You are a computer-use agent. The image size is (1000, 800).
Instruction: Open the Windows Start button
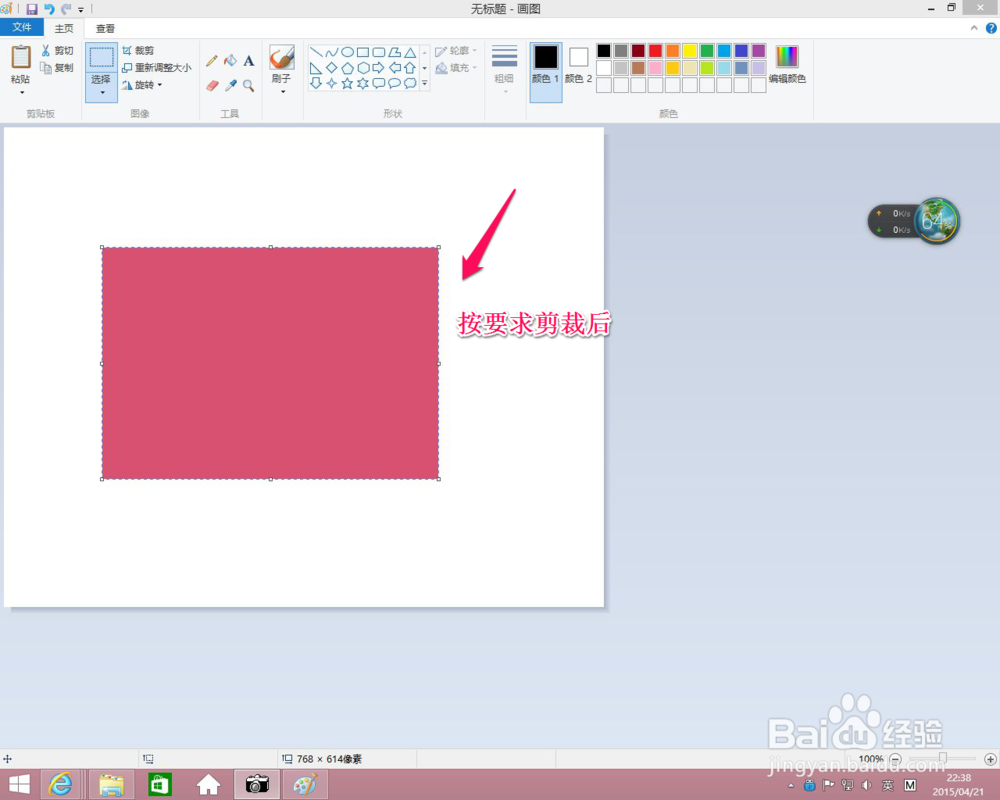[x=20, y=785]
